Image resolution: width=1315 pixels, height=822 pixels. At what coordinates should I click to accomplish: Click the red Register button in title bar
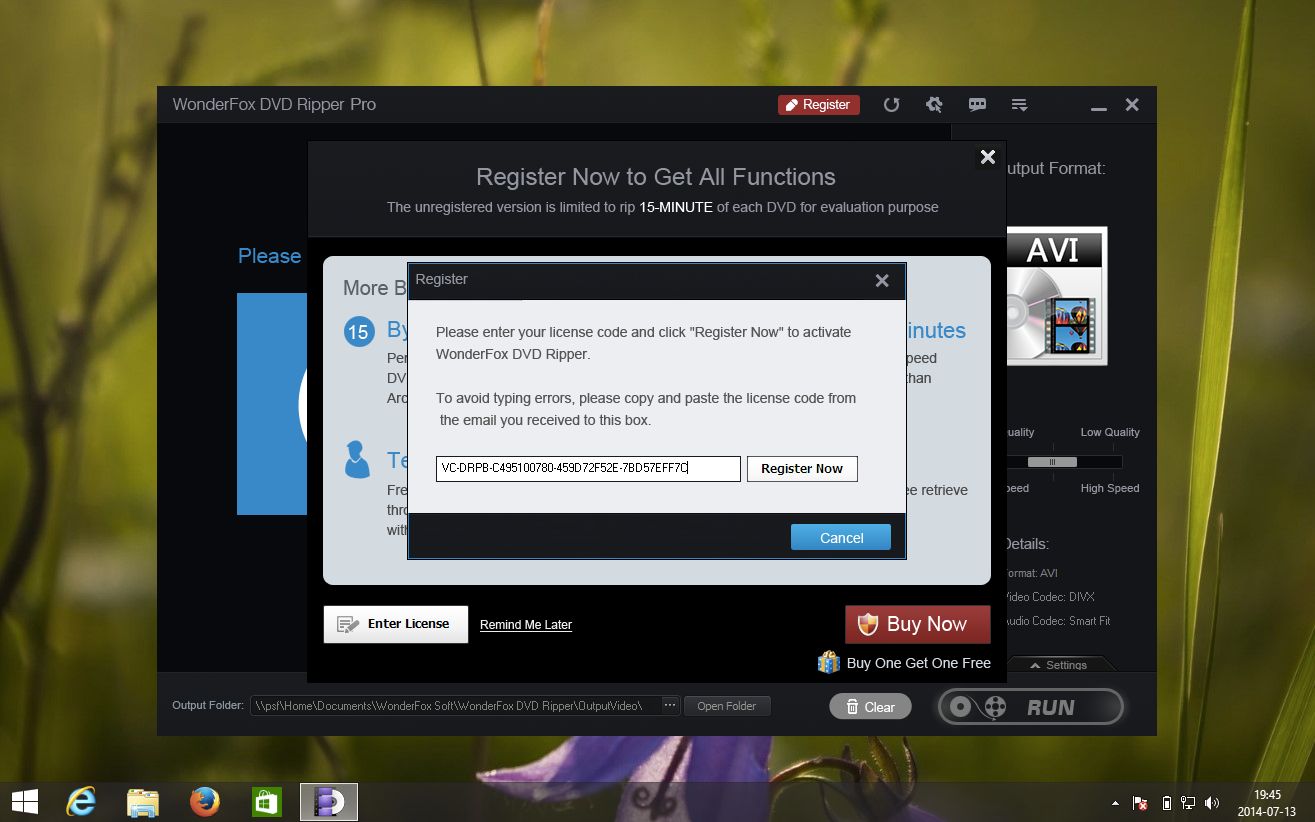[x=818, y=104]
